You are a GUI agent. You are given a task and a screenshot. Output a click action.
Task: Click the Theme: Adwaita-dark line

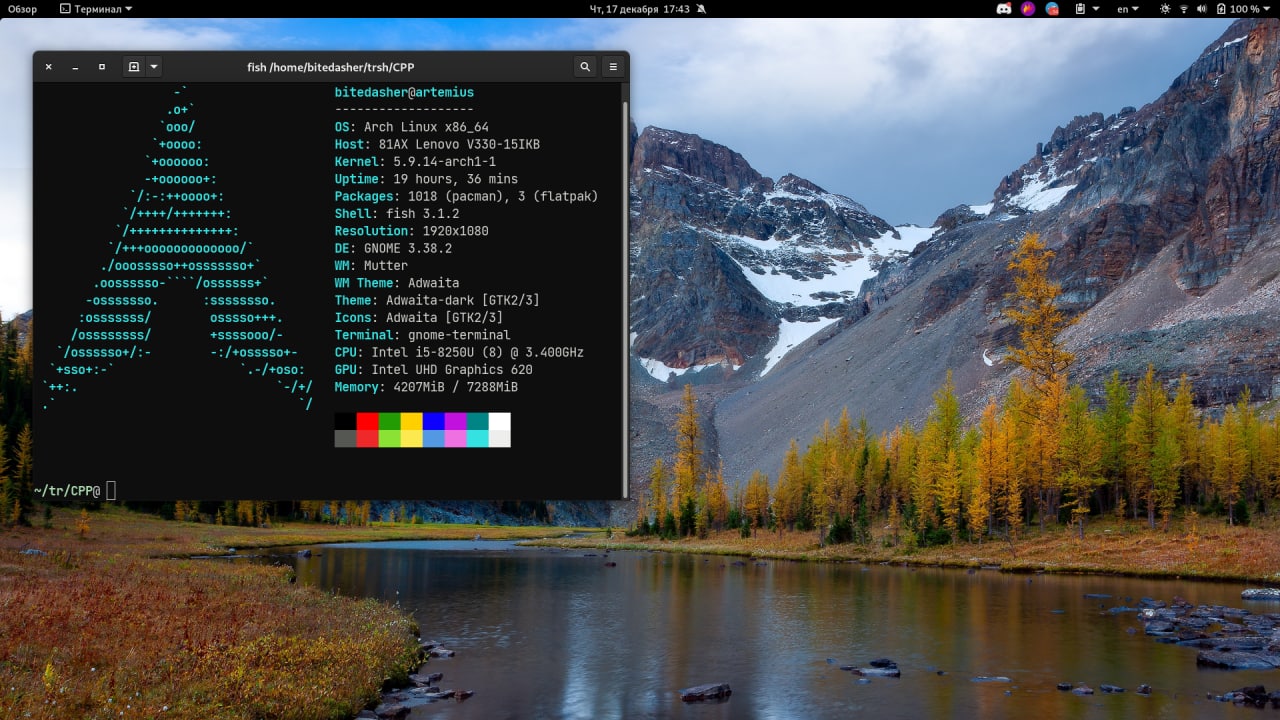tap(437, 300)
